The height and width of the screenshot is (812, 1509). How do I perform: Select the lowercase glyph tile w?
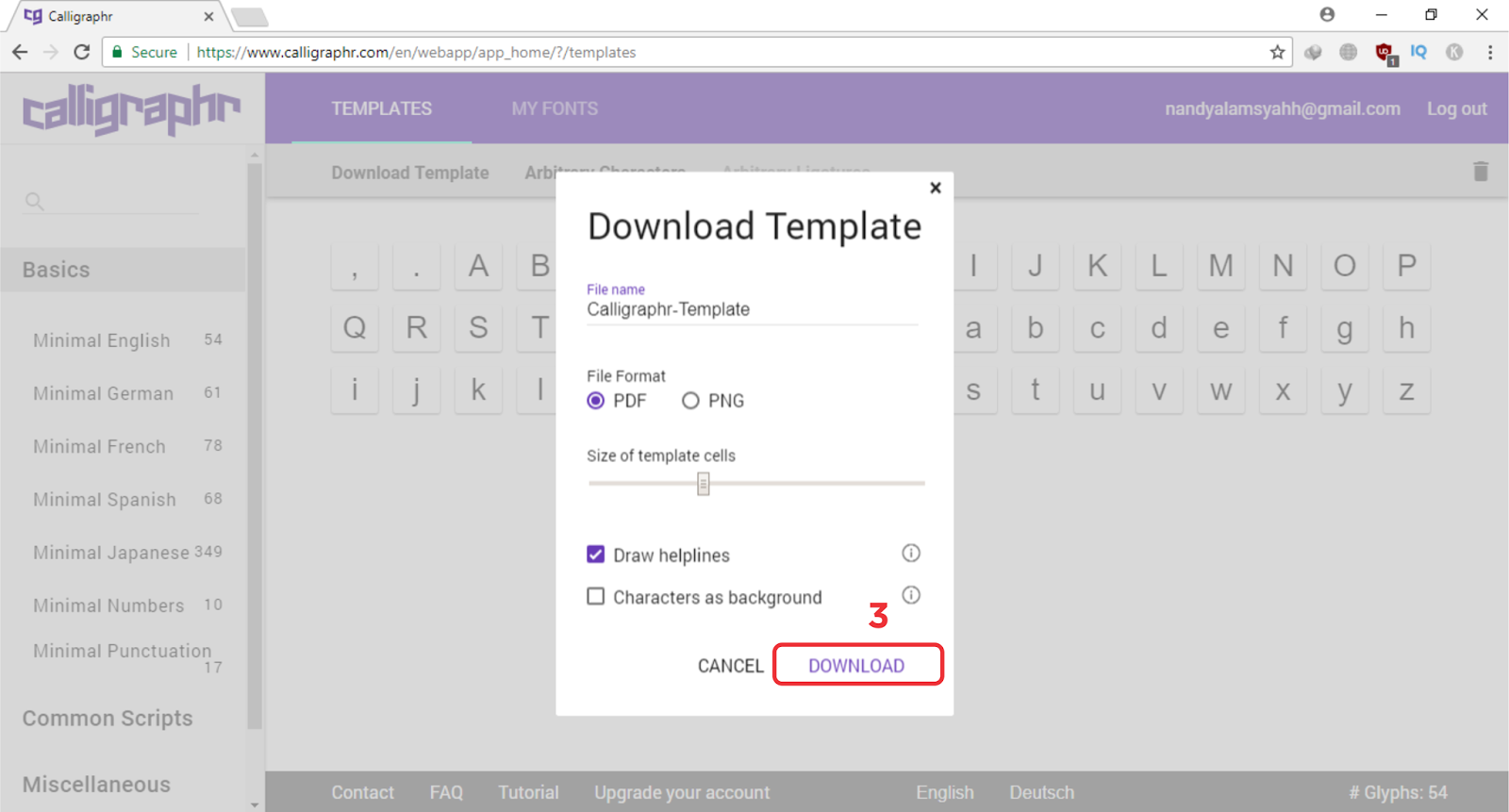pyautogui.click(x=1220, y=390)
